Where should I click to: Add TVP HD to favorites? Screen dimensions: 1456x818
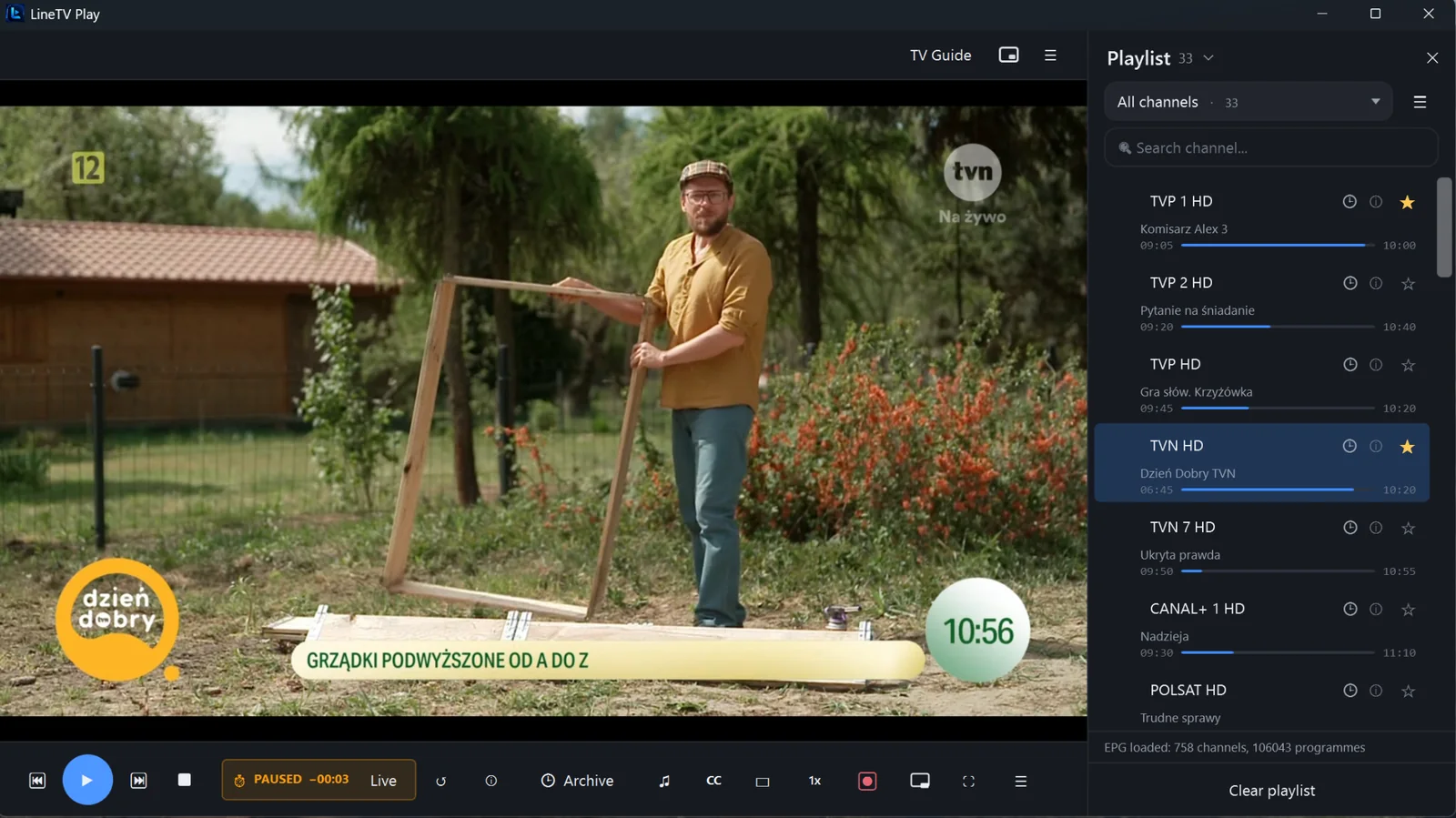[x=1408, y=365]
